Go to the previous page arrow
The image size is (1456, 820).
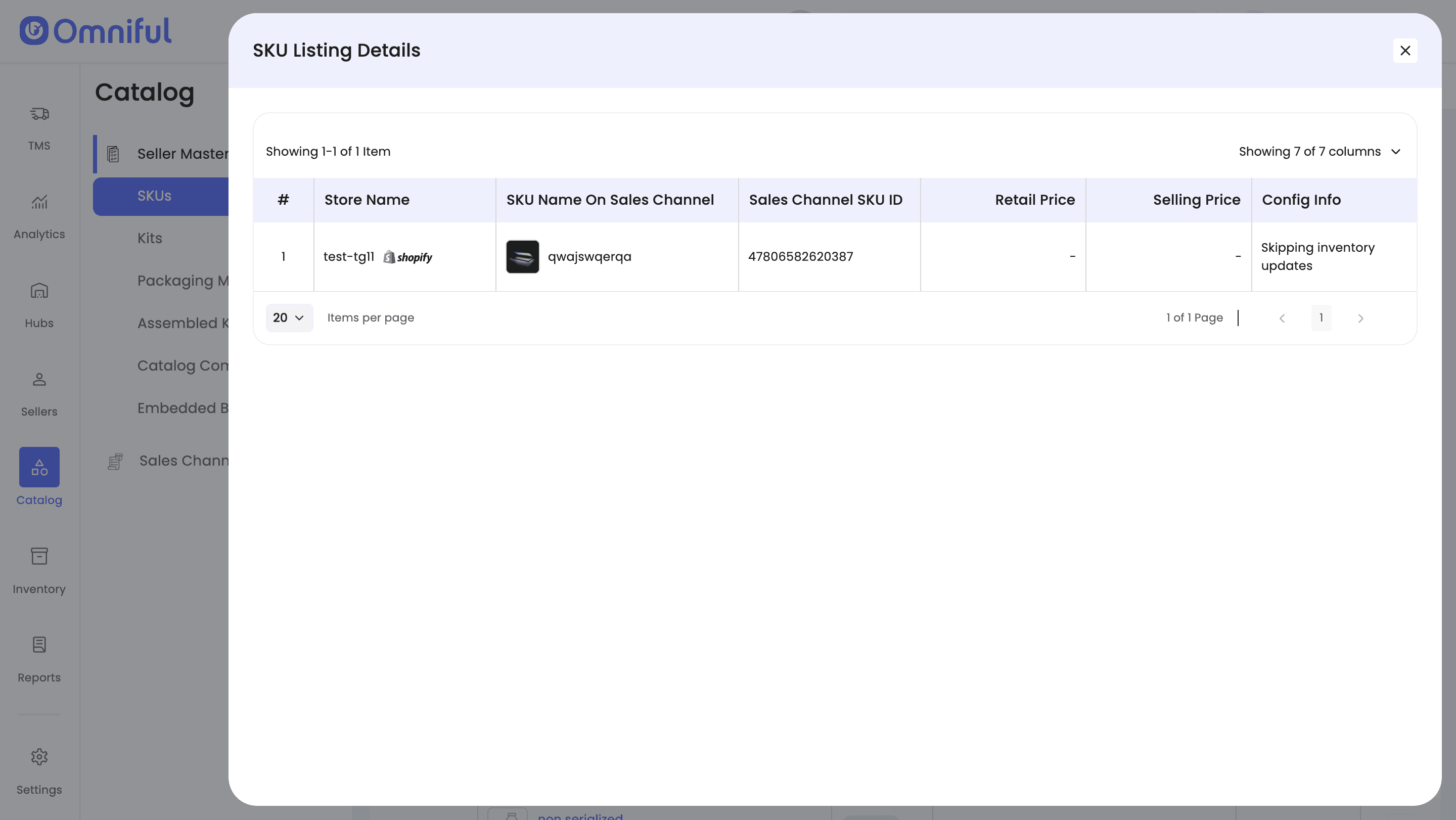tap(1282, 318)
